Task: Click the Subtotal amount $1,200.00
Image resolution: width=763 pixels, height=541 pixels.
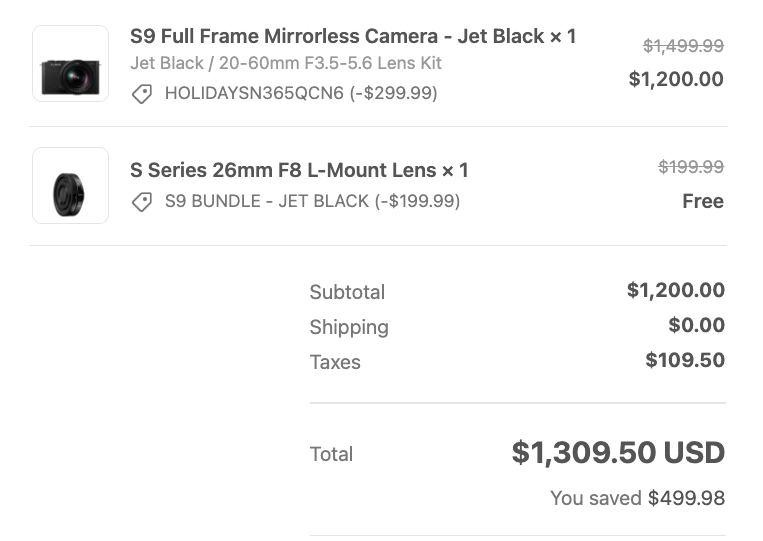Action: coord(675,291)
